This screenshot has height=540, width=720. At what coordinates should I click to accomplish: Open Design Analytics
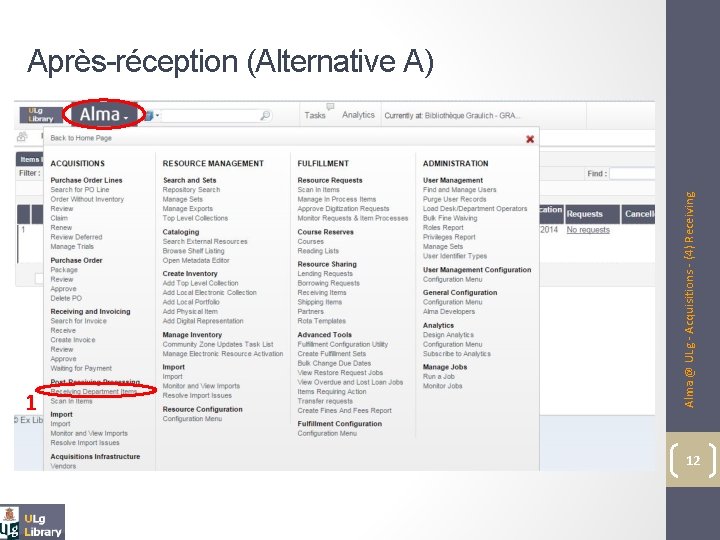(x=448, y=335)
